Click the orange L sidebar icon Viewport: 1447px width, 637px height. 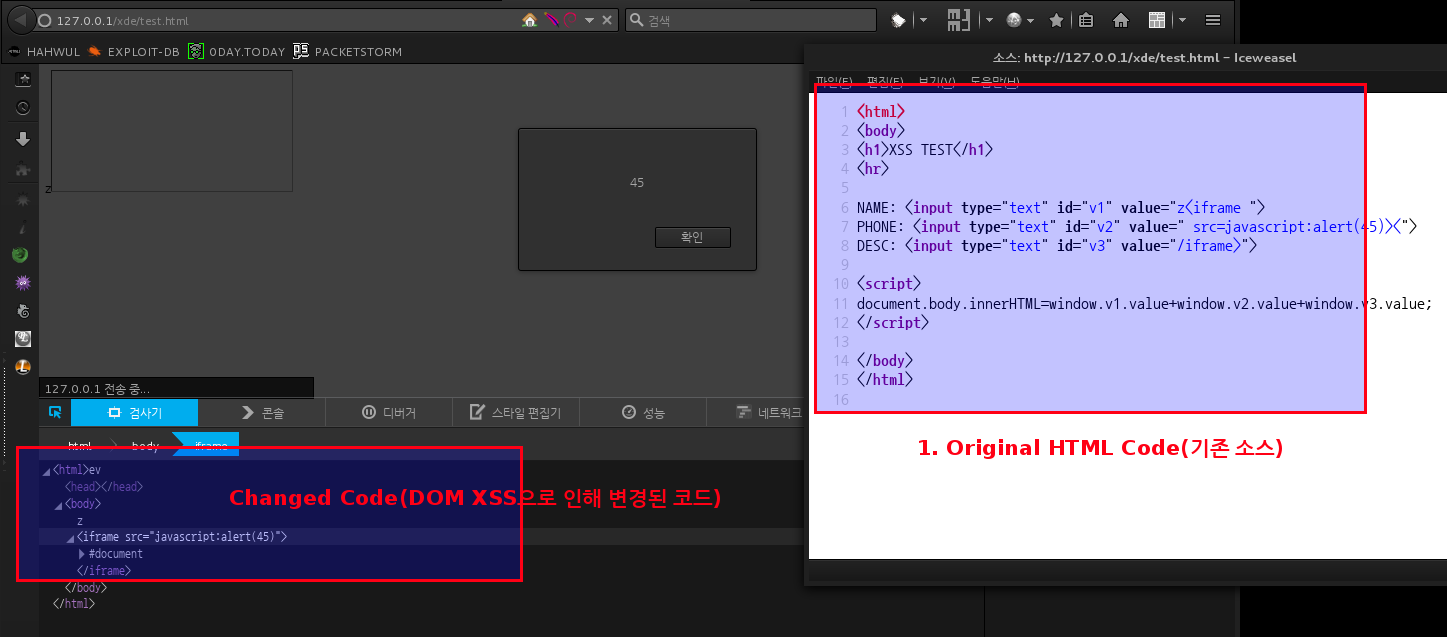(x=23, y=368)
